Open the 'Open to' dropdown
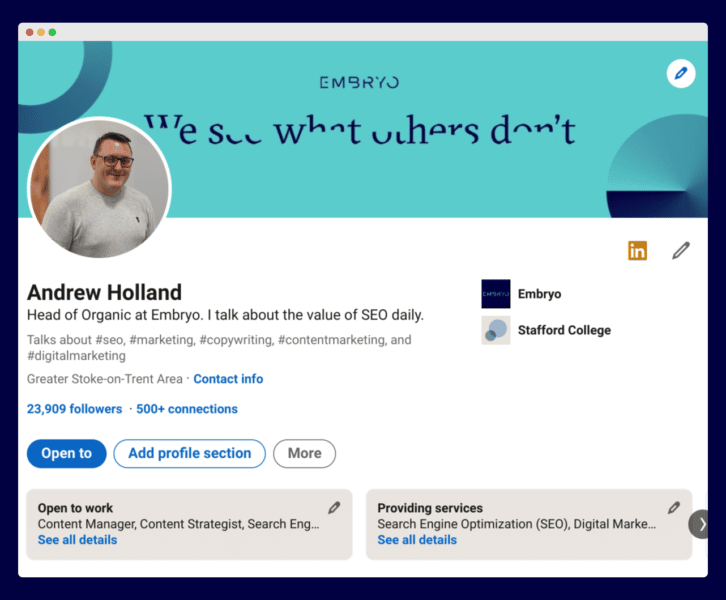The image size is (726, 600). click(66, 453)
